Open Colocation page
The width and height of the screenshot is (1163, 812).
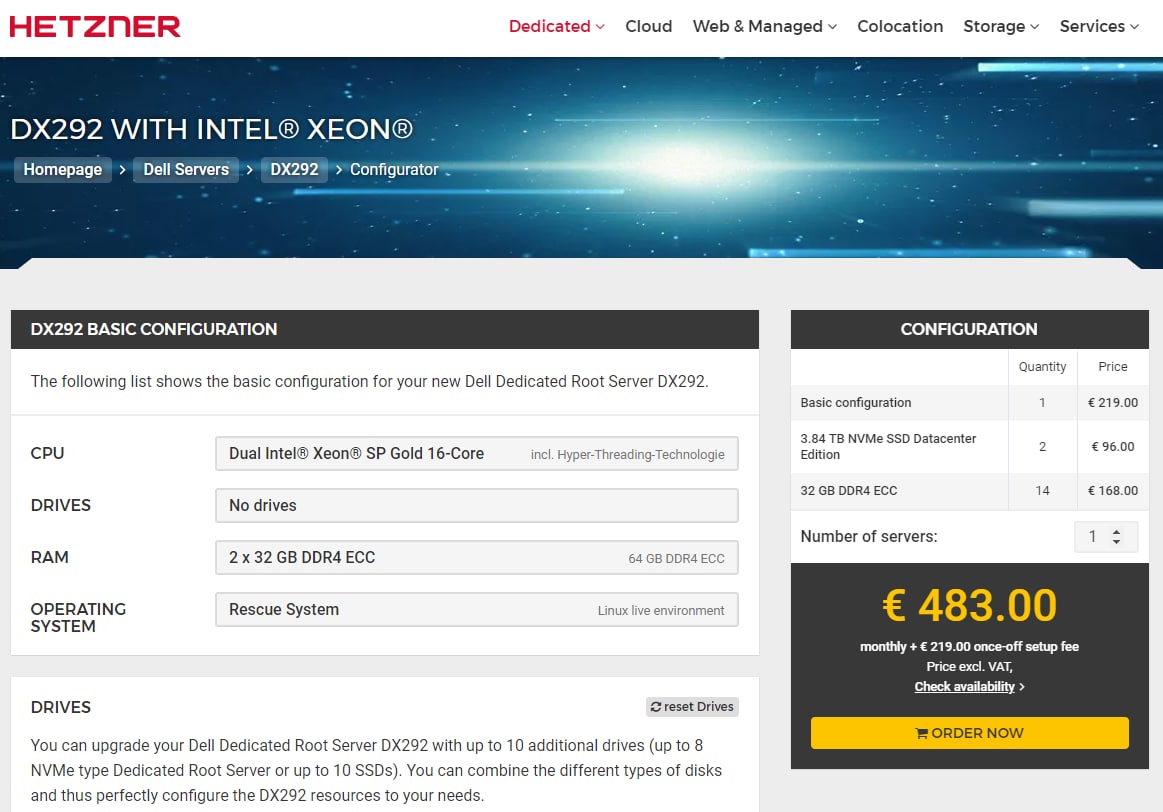coord(900,26)
